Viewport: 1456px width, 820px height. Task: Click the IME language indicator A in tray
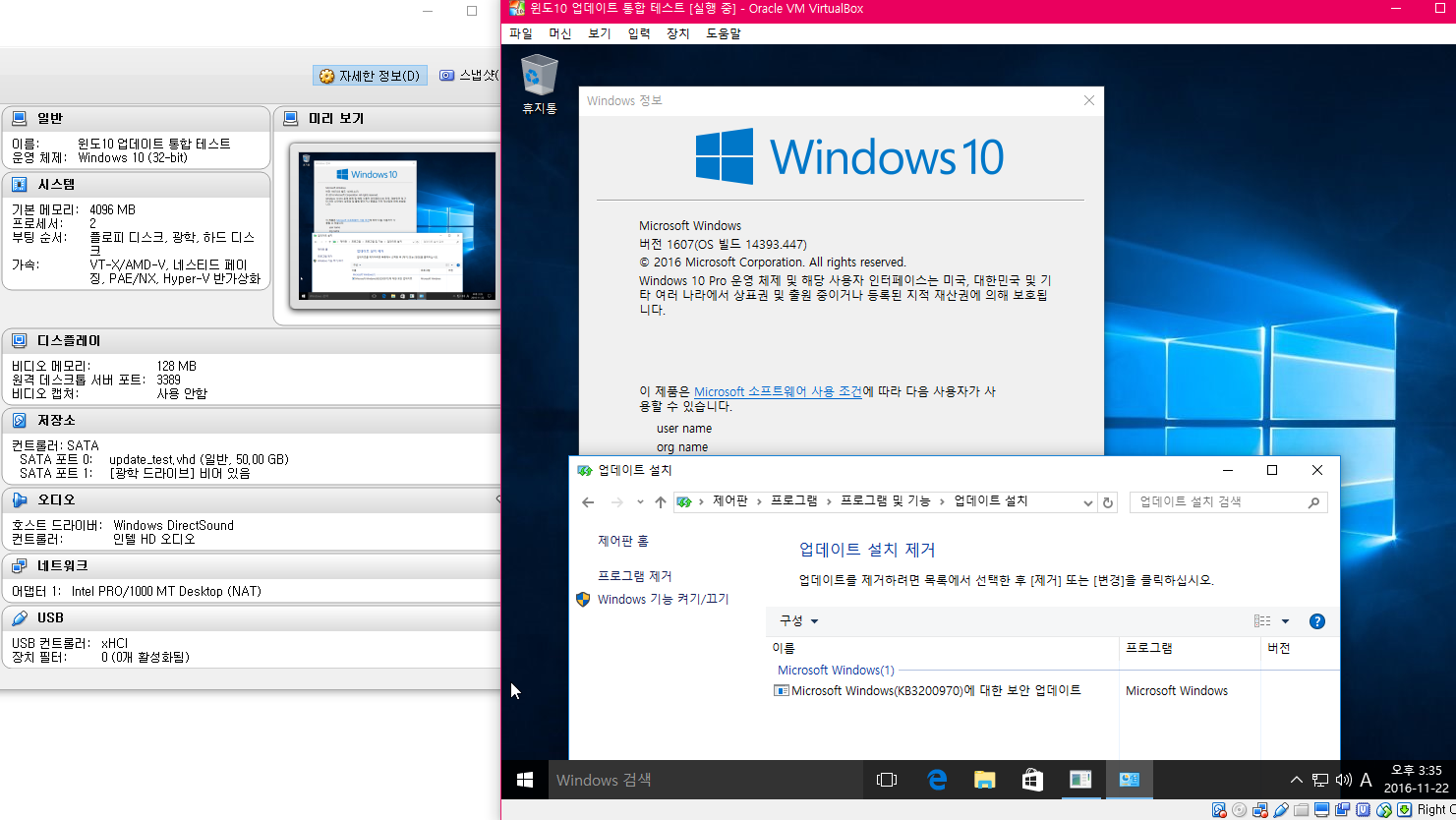[x=1366, y=781]
